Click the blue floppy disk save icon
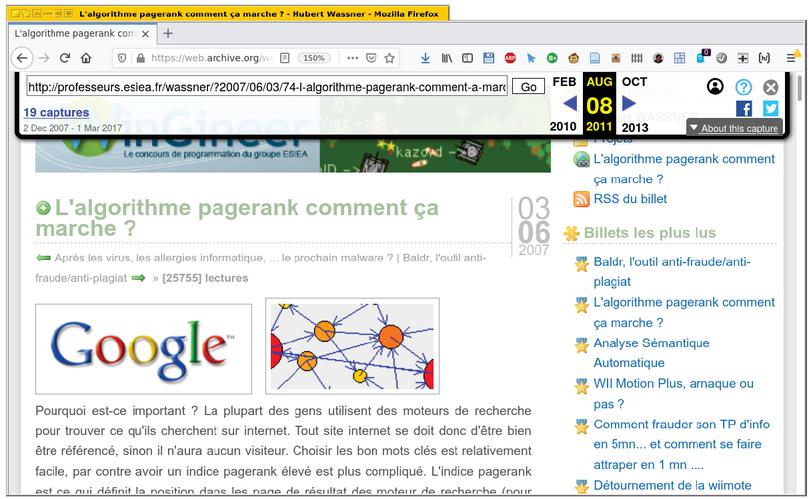This screenshot has width=809, height=499. pos(489,58)
